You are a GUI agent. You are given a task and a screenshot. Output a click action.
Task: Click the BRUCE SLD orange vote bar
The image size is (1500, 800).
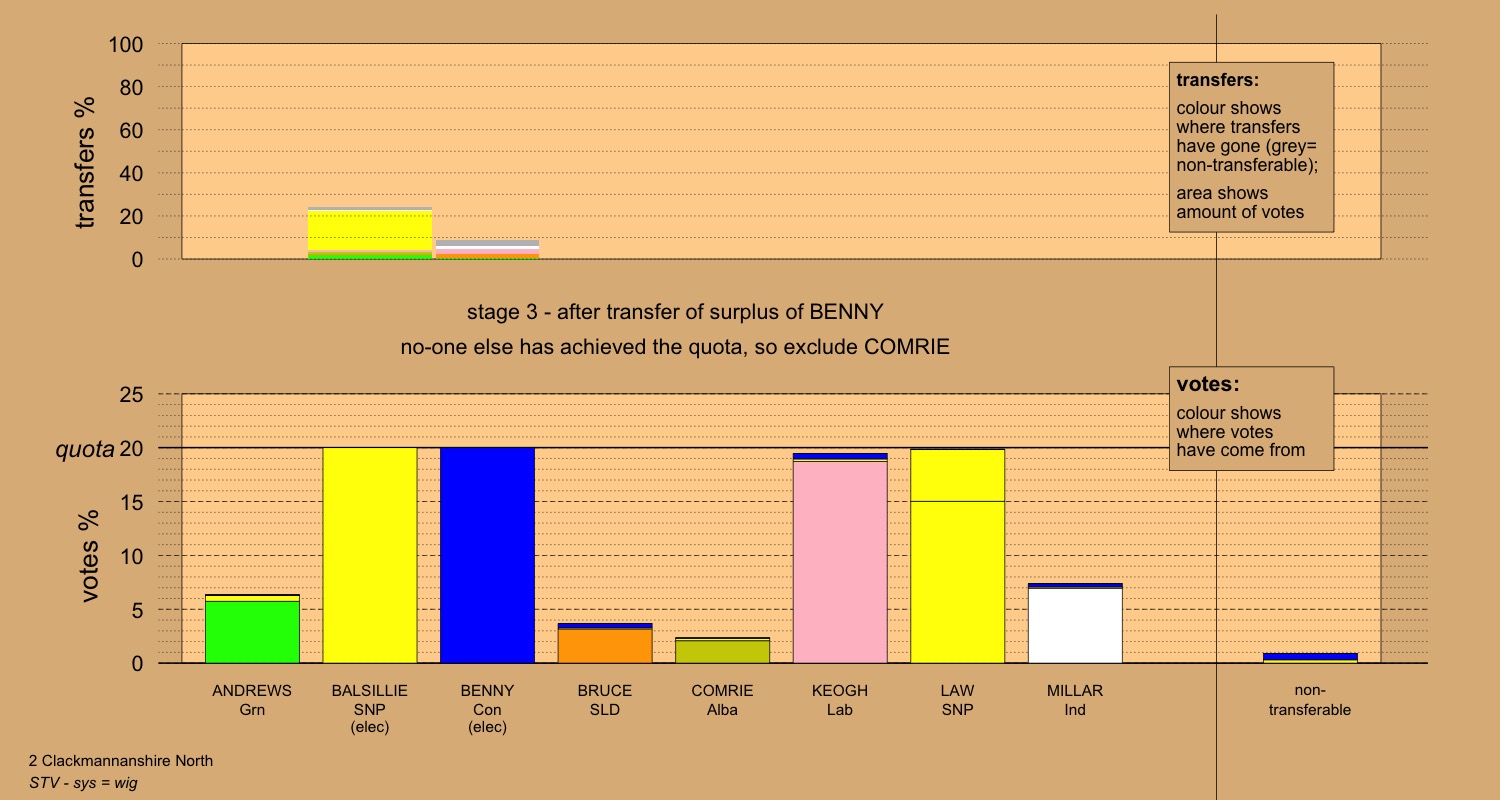click(x=605, y=643)
